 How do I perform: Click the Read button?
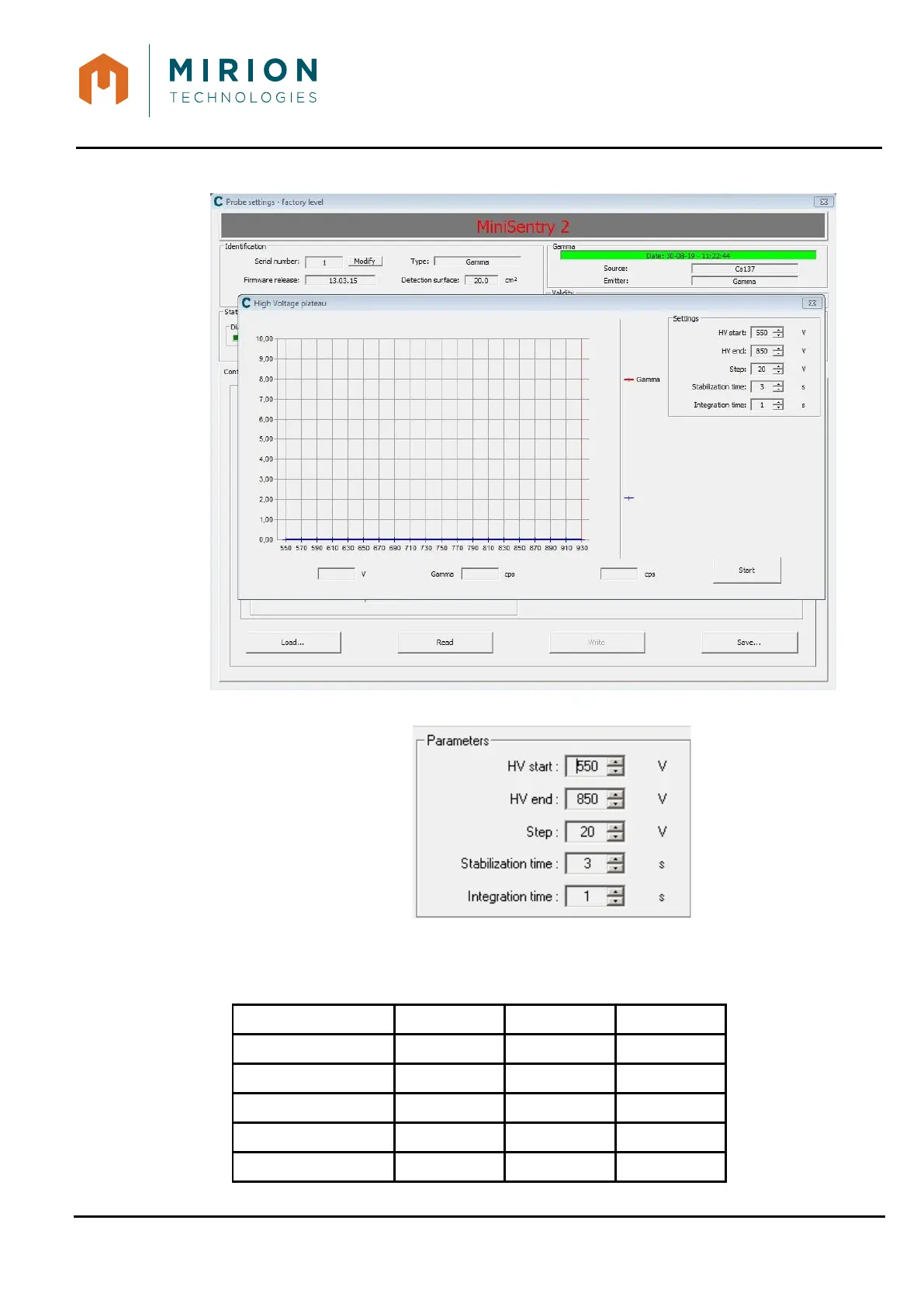coord(445,643)
